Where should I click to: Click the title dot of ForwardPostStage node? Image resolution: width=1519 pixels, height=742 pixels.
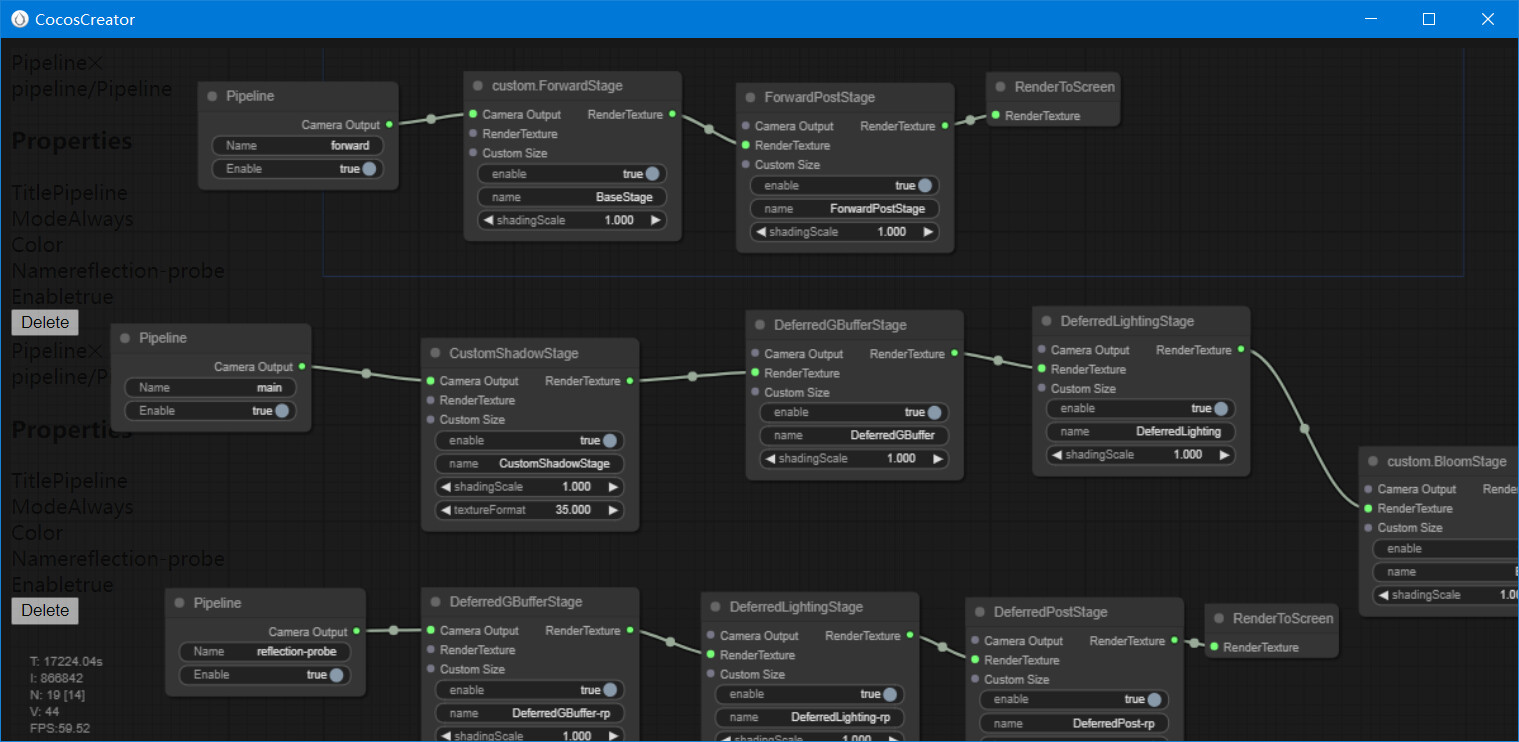pos(750,98)
